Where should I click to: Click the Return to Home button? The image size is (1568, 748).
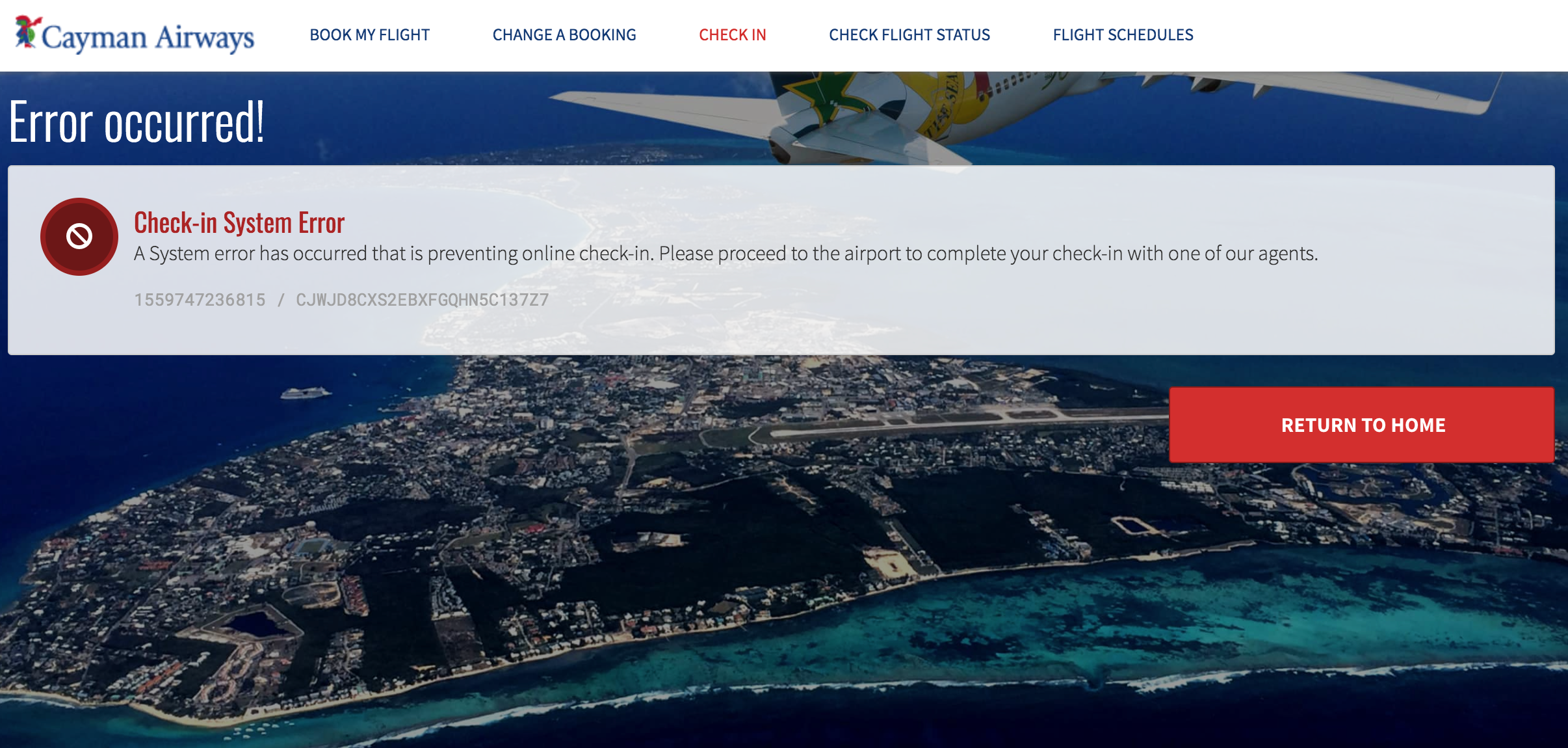pyautogui.click(x=1362, y=425)
